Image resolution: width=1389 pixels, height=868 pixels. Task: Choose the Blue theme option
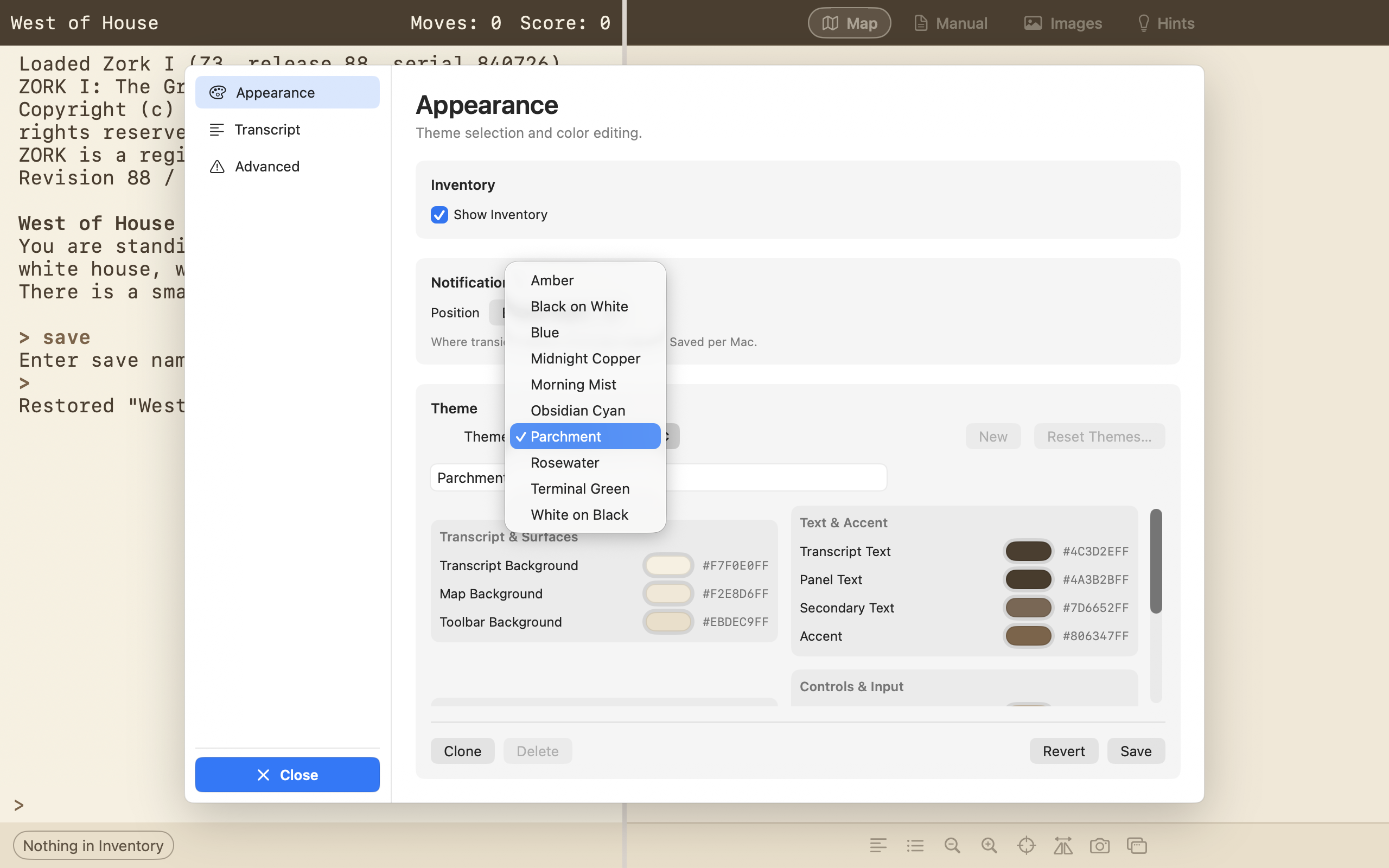click(585, 333)
